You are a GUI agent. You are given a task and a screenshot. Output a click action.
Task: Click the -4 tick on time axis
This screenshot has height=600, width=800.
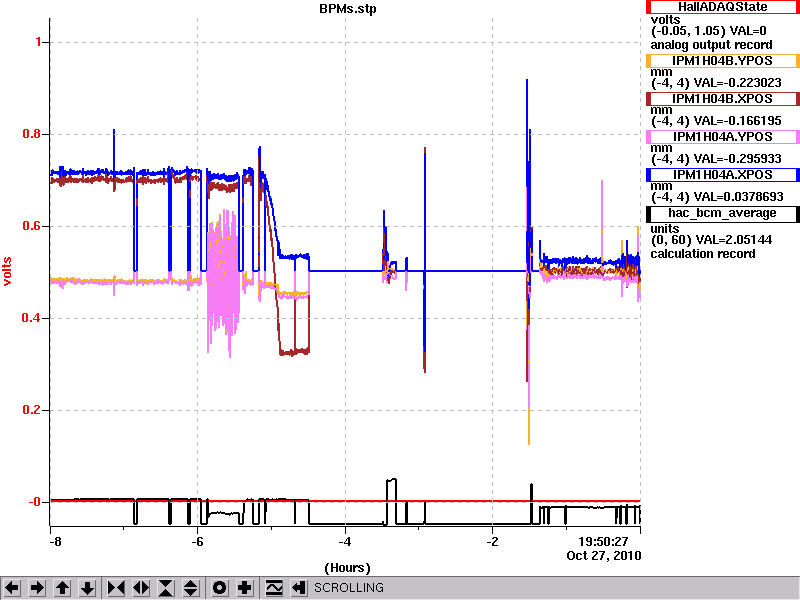(345, 542)
